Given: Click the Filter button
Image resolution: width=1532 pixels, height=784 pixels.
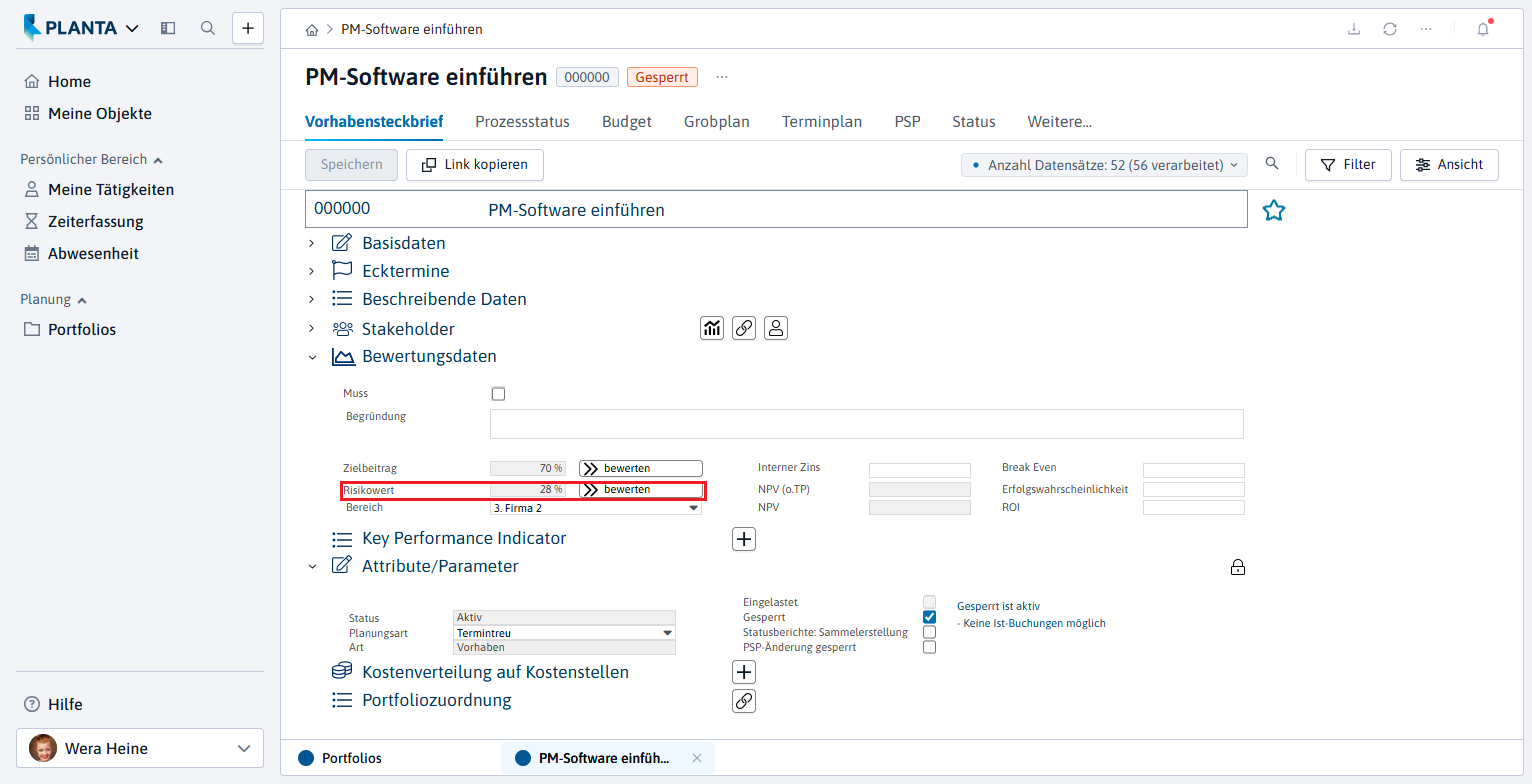Looking at the screenshot, I should tap(1348, 165).
